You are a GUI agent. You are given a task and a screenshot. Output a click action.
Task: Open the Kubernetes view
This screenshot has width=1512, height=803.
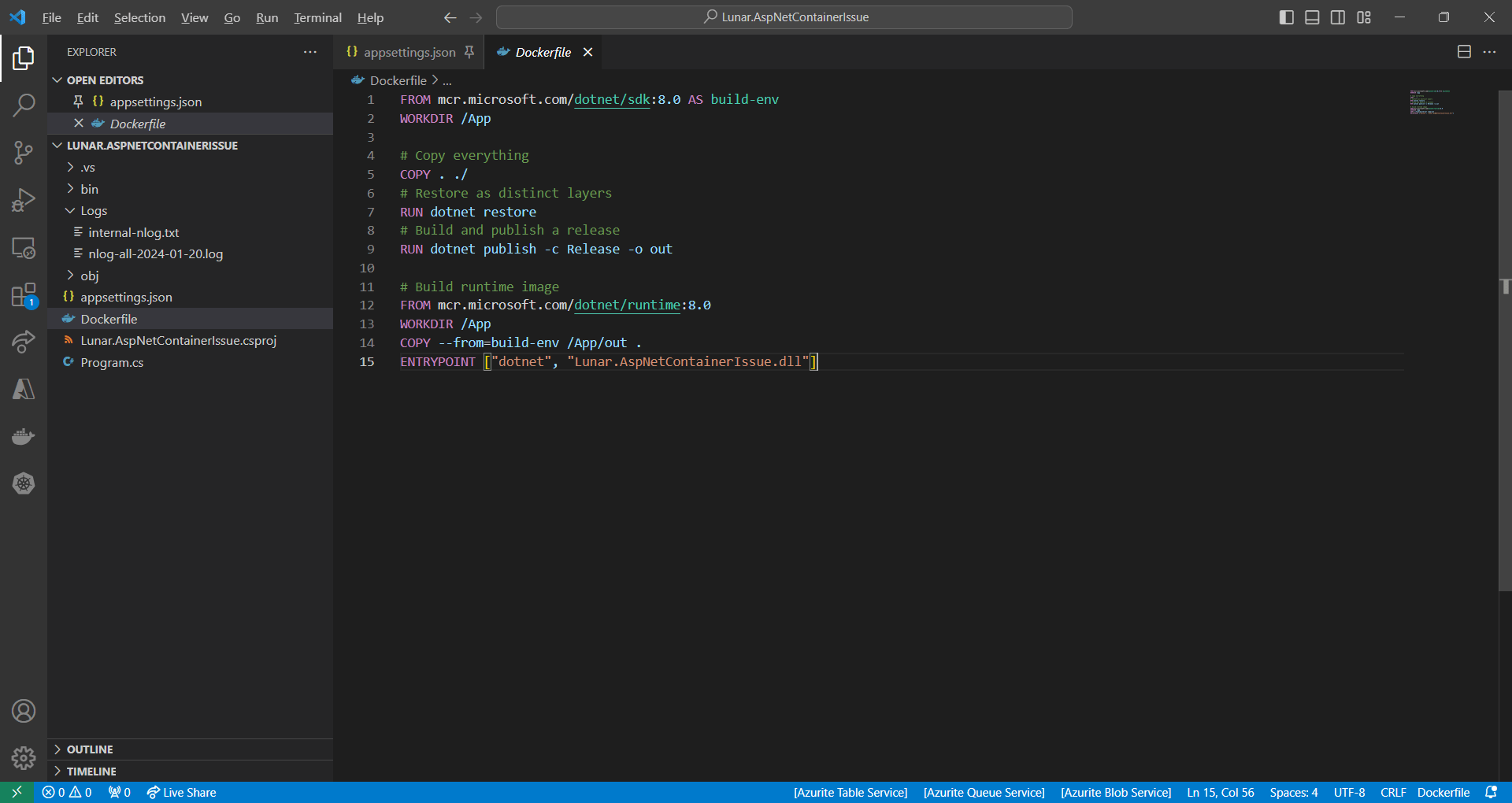(24, 483)
